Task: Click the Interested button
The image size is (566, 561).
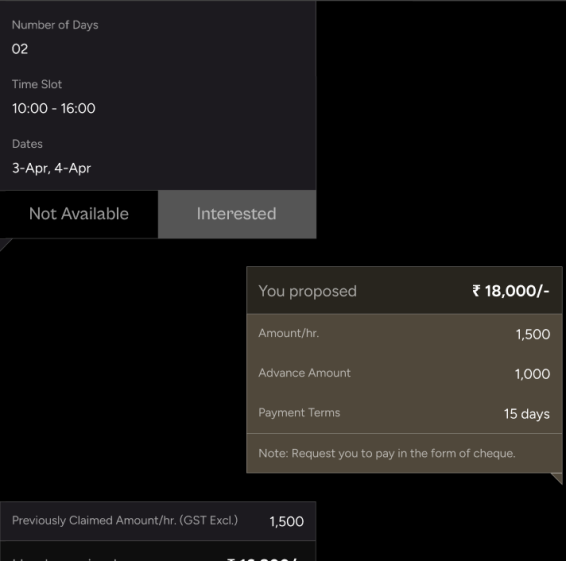Action: (x=237, y=214)
